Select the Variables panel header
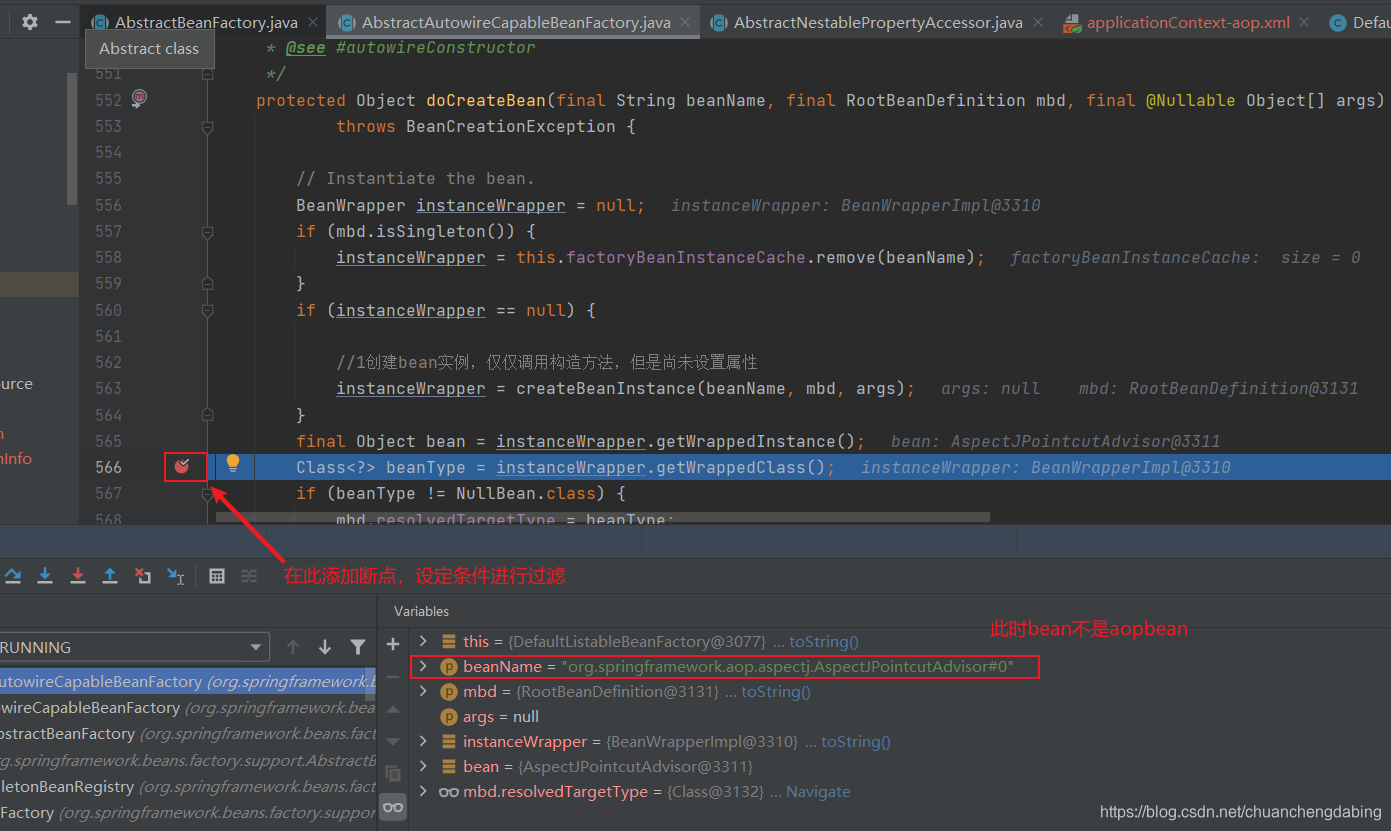 421,611
